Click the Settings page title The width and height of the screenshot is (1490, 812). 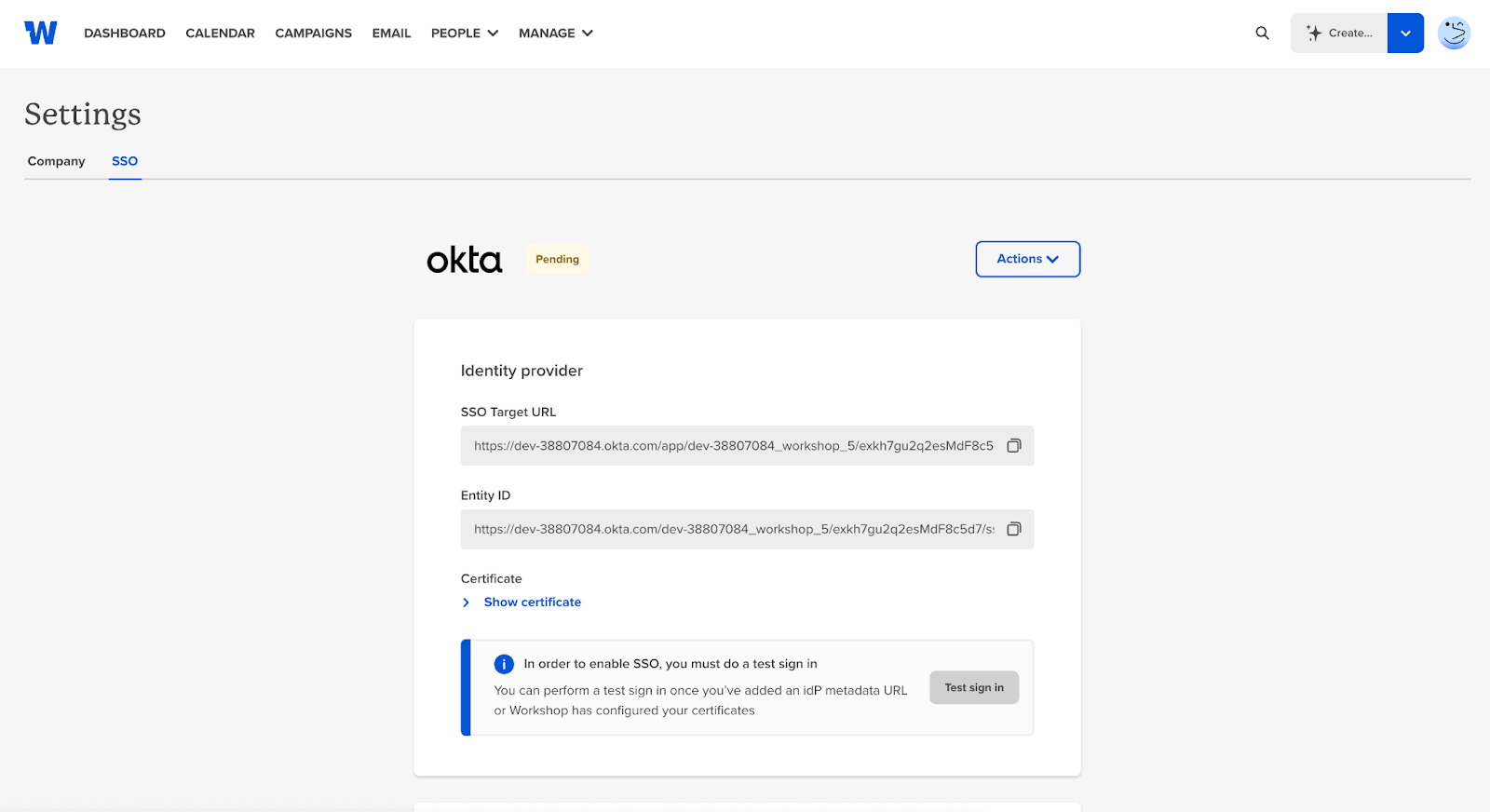pos(83,114)
